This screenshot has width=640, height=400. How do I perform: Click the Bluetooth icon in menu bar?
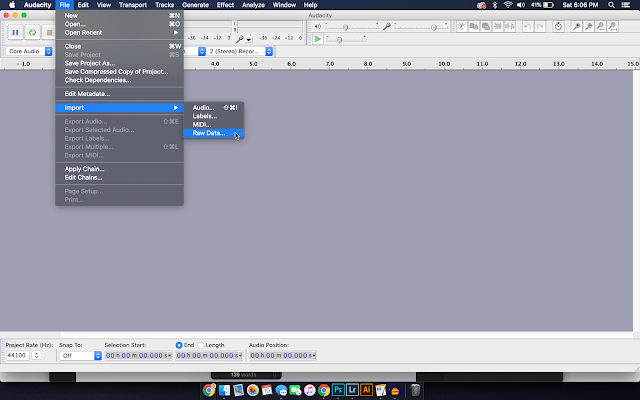click(495, 5)
